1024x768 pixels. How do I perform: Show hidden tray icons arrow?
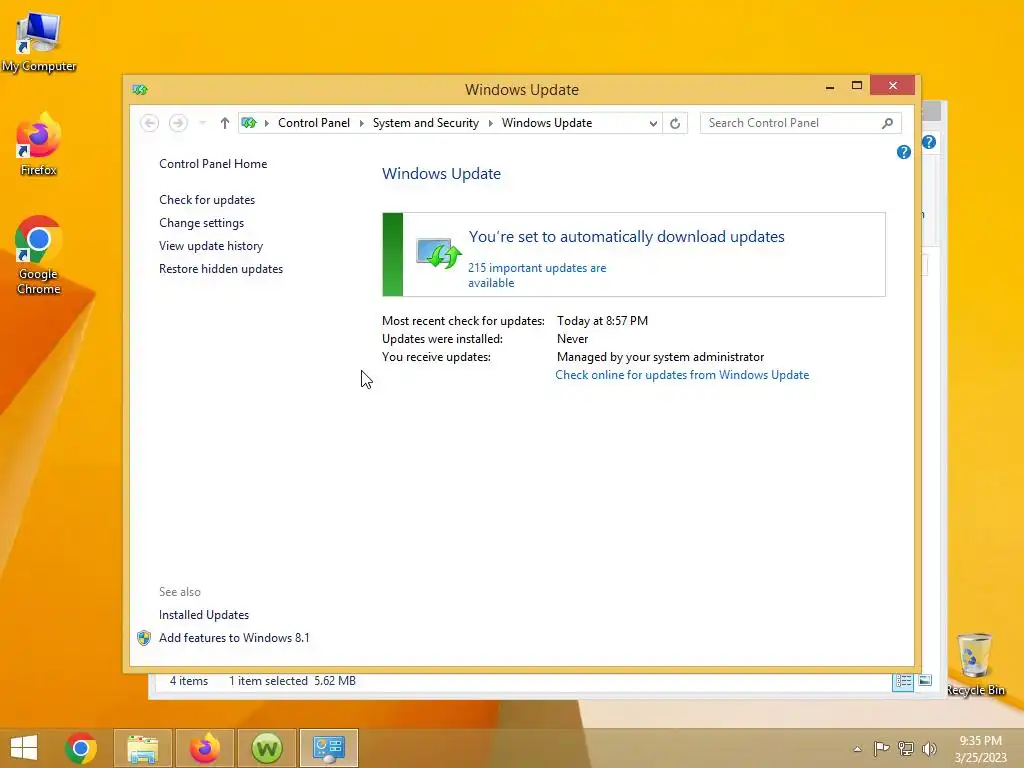(857, 749)
